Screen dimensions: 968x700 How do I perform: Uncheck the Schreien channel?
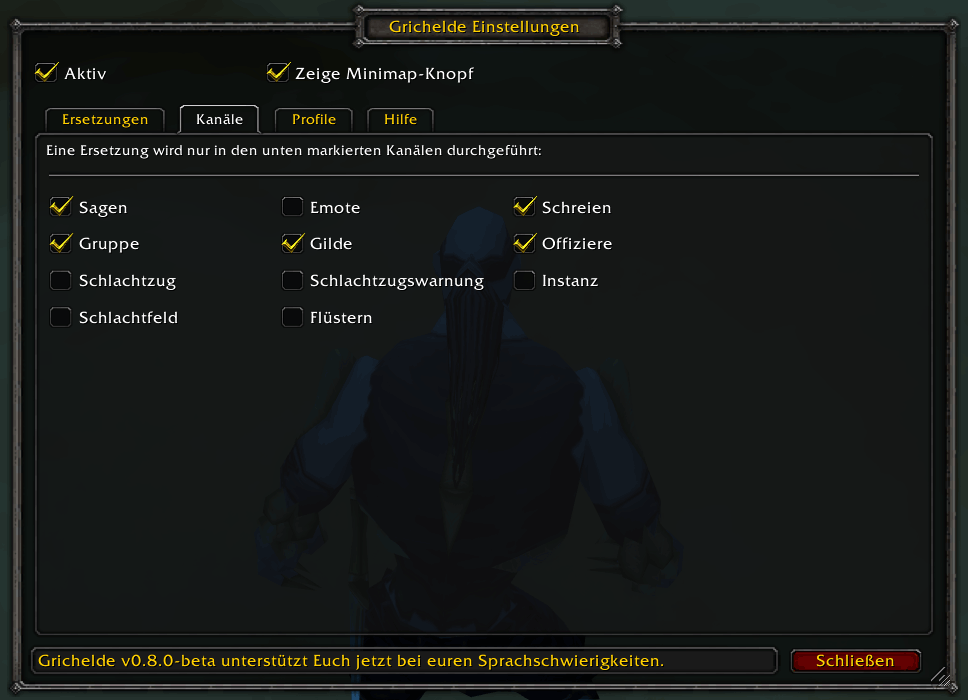tap(524, 207)
